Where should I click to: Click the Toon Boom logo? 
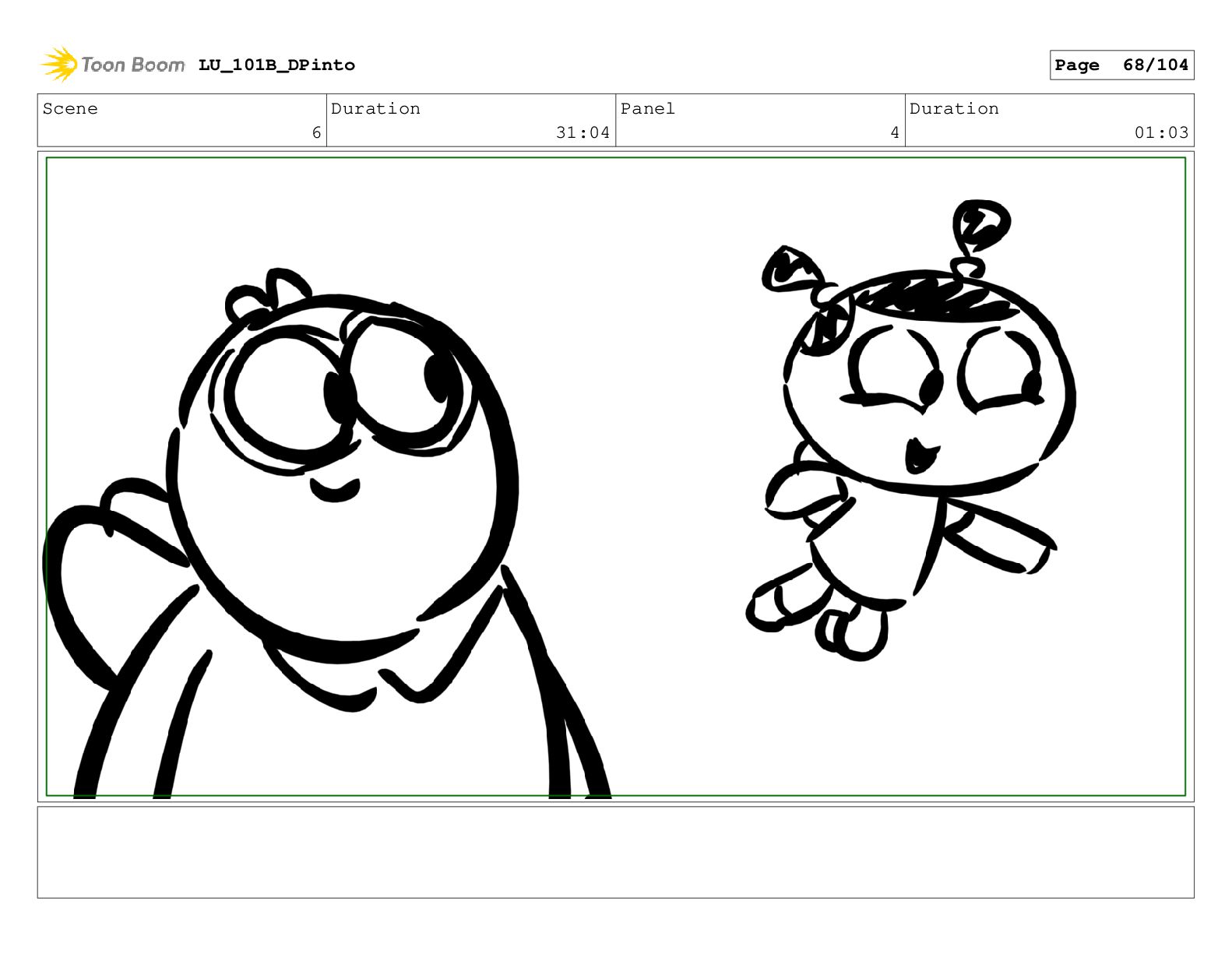(x=112, y=65)
